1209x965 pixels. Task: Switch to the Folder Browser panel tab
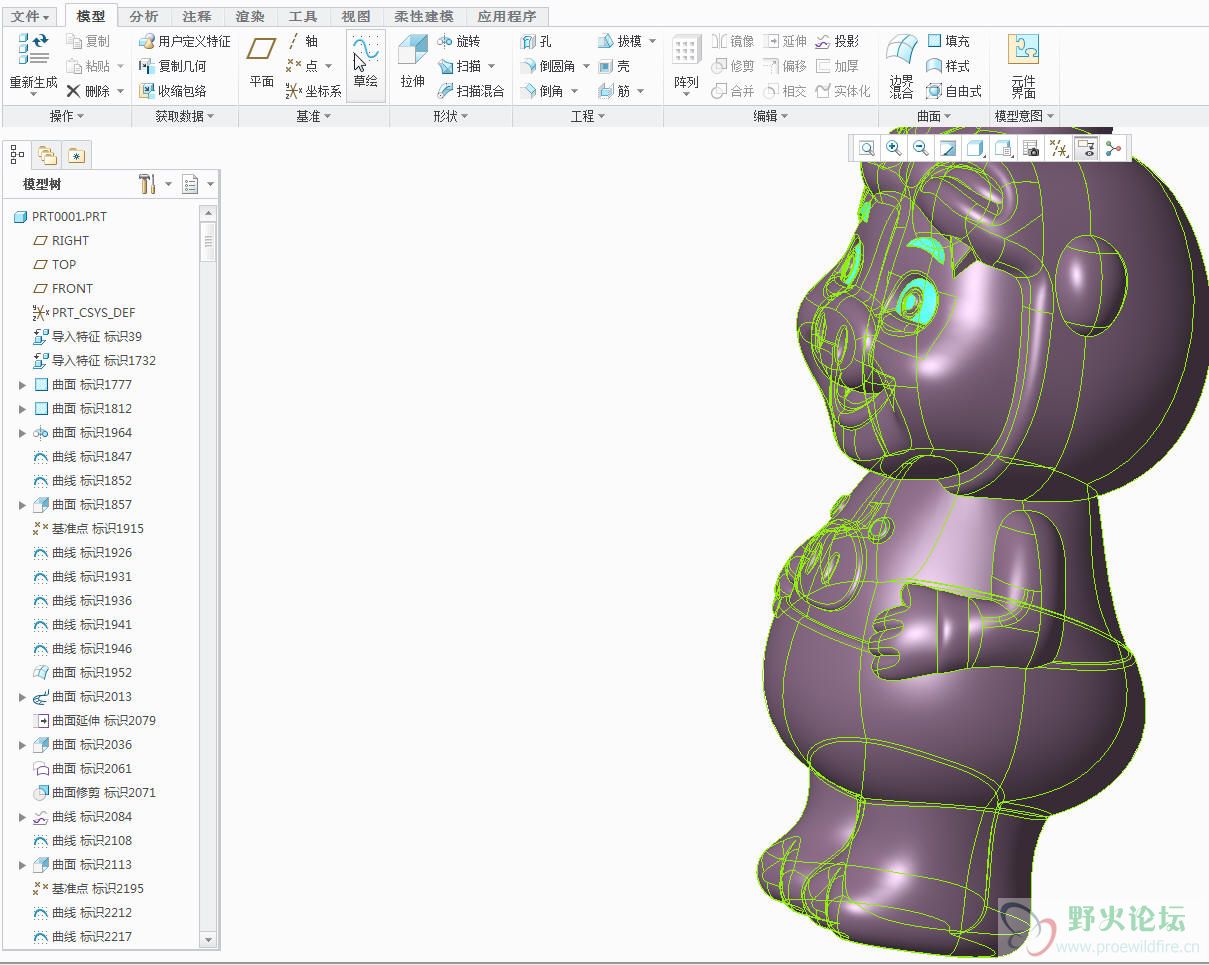47,155
